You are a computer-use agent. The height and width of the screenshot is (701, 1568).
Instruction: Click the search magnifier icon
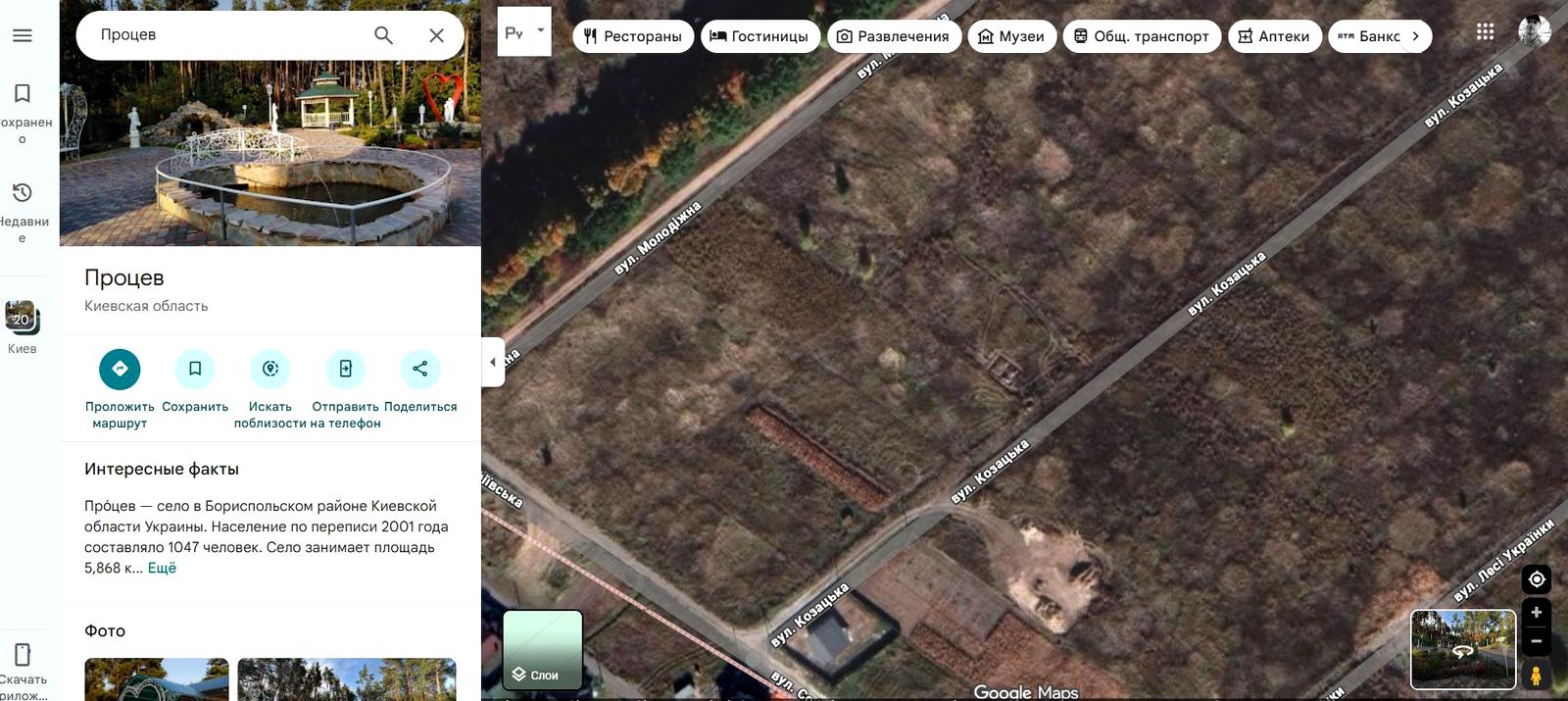(x=383, y=35)
